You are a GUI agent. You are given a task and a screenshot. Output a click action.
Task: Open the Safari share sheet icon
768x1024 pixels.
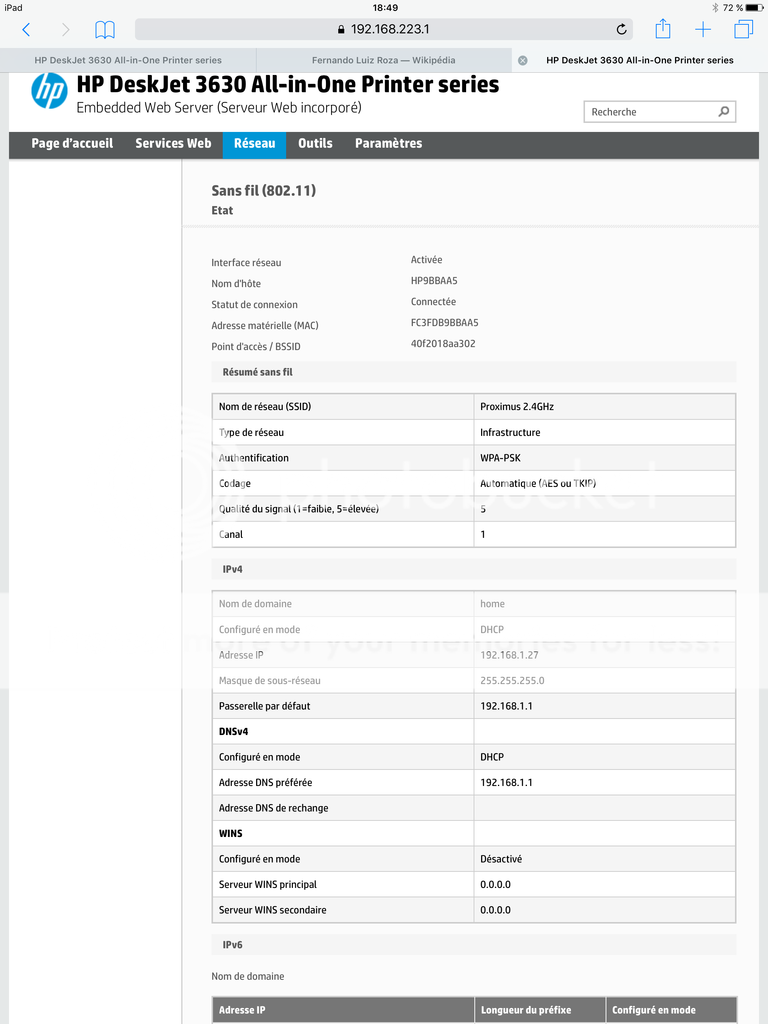click(x=663, y=29)
